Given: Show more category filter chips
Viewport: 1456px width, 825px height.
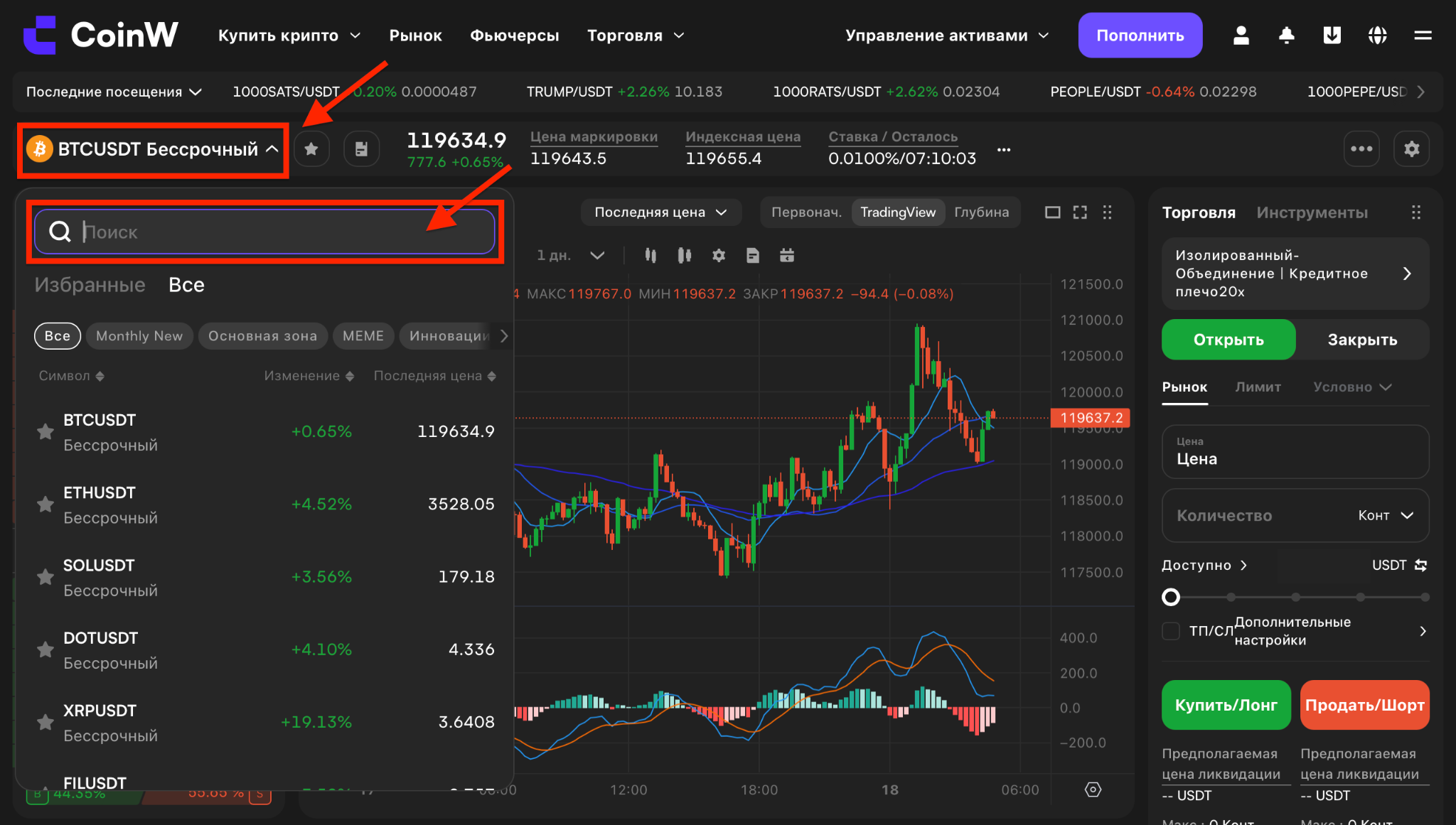Looking at the screenshot, I should 504,335.
